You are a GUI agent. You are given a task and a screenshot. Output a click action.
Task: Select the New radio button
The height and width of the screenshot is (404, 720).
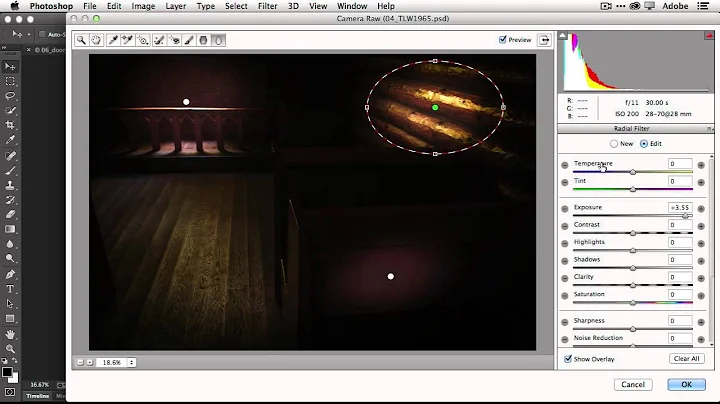point(614,144)
